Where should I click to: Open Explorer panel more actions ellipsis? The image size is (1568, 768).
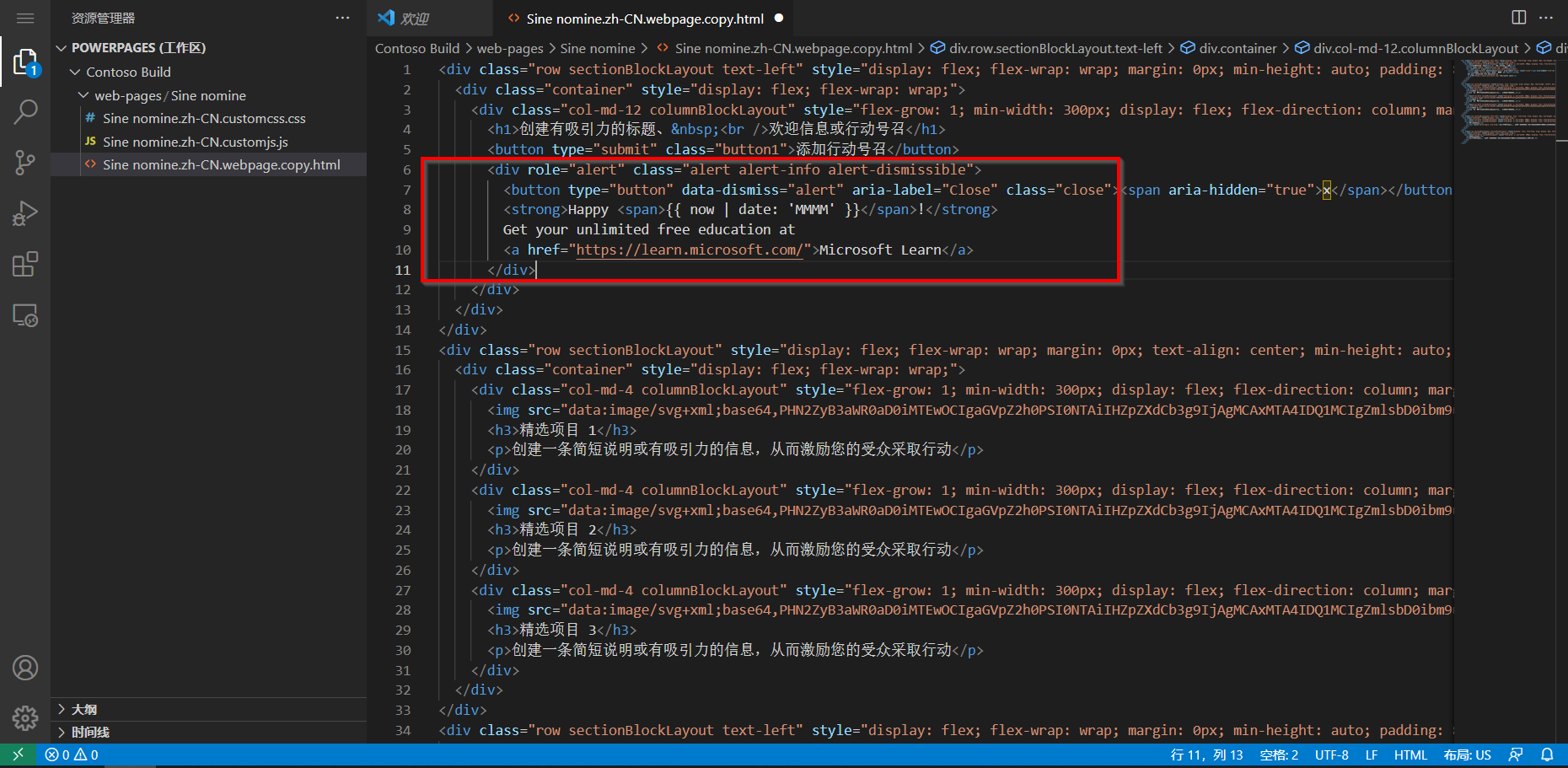click(342, 18)
